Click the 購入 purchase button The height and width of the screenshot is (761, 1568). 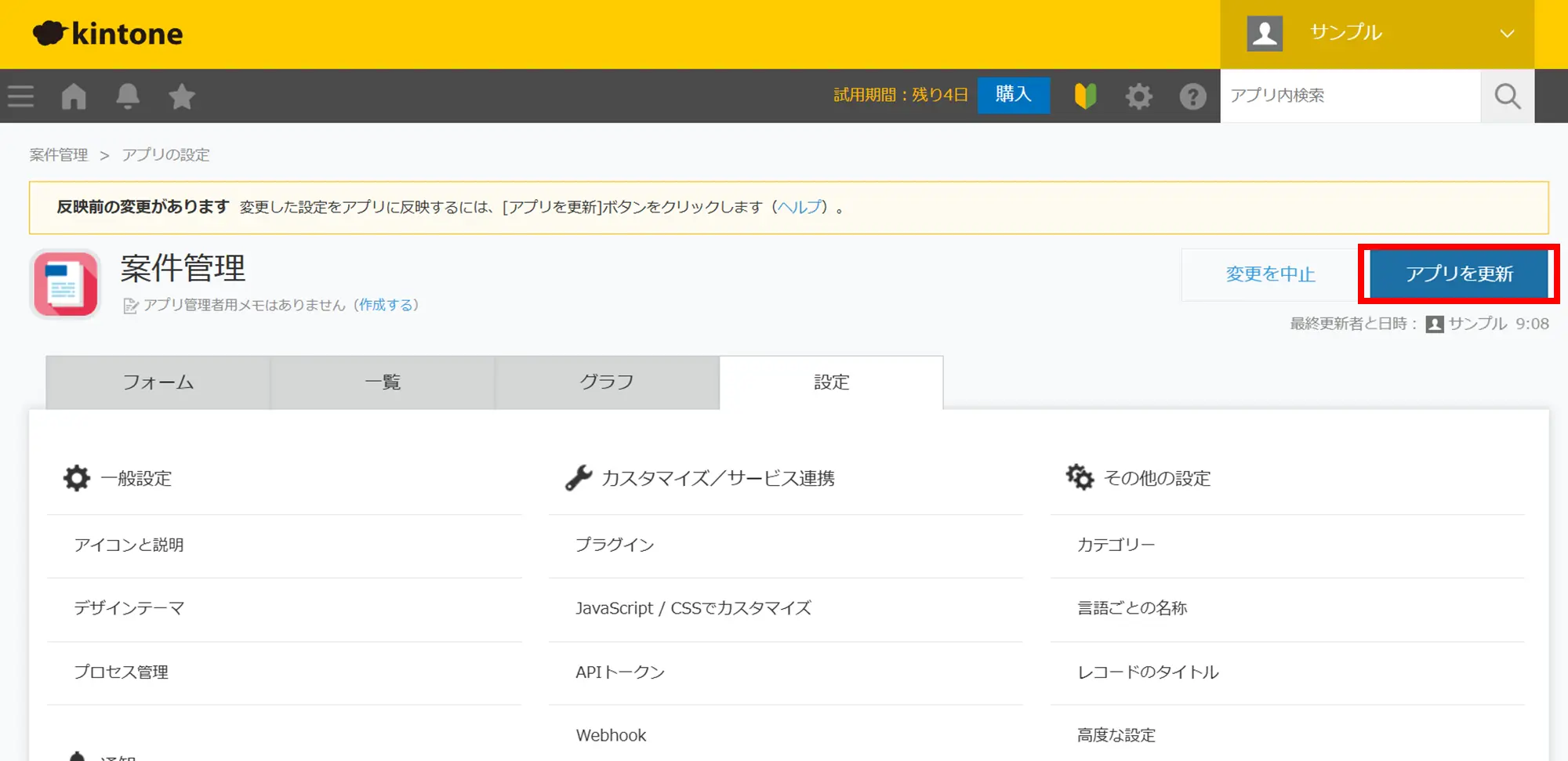click(1013, 95)
